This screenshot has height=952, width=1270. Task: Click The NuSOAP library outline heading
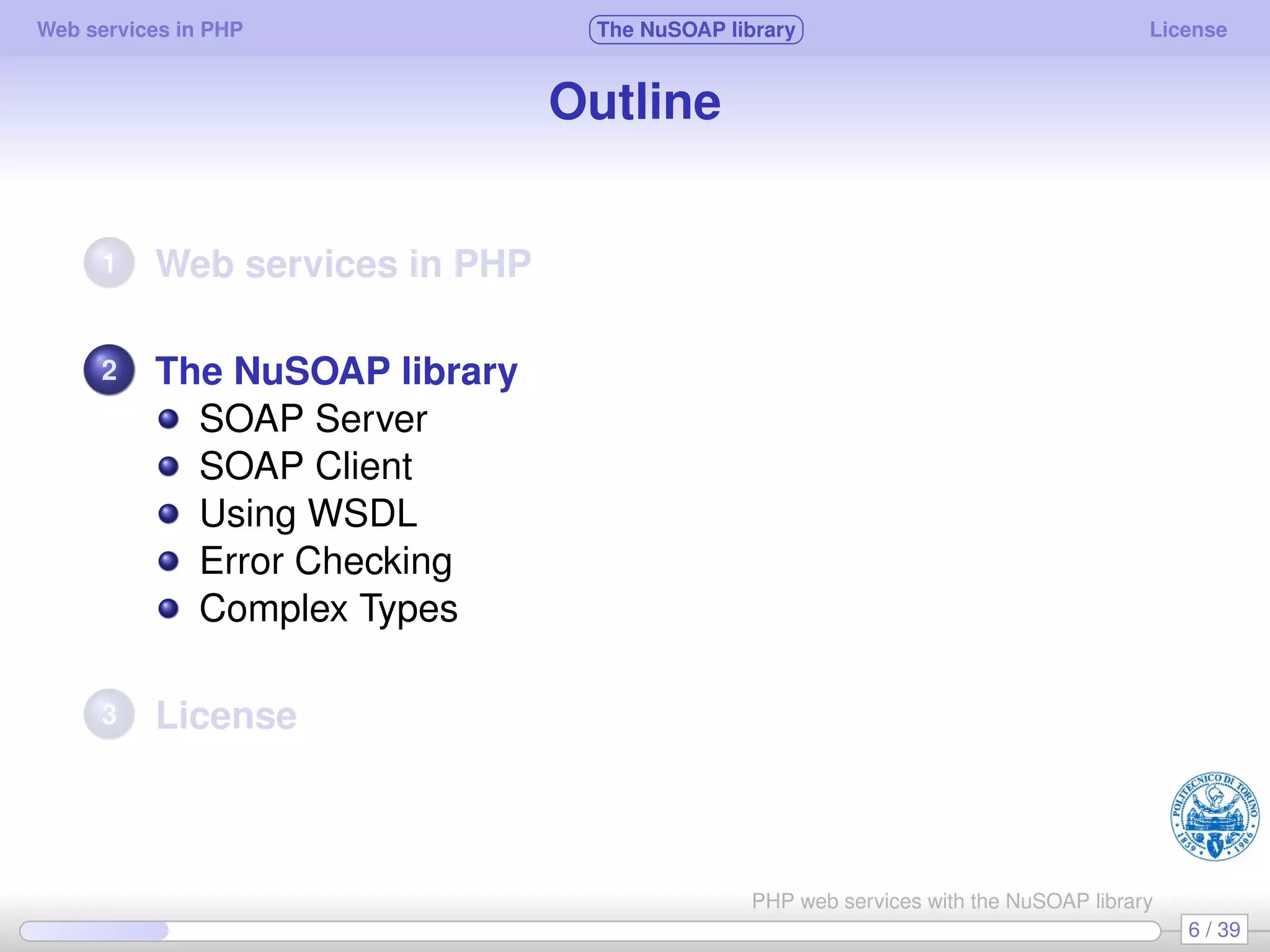coord(336,371)
